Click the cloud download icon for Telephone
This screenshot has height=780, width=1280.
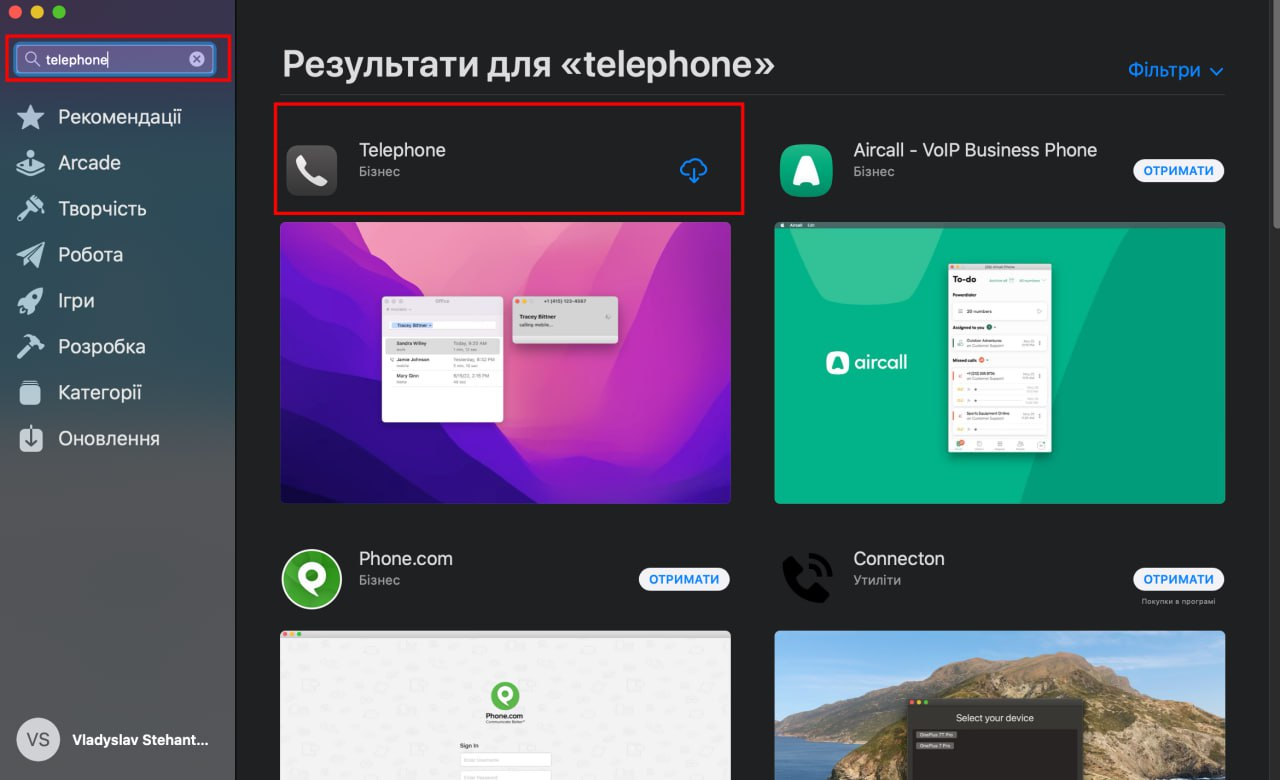(x=693, y=171)
